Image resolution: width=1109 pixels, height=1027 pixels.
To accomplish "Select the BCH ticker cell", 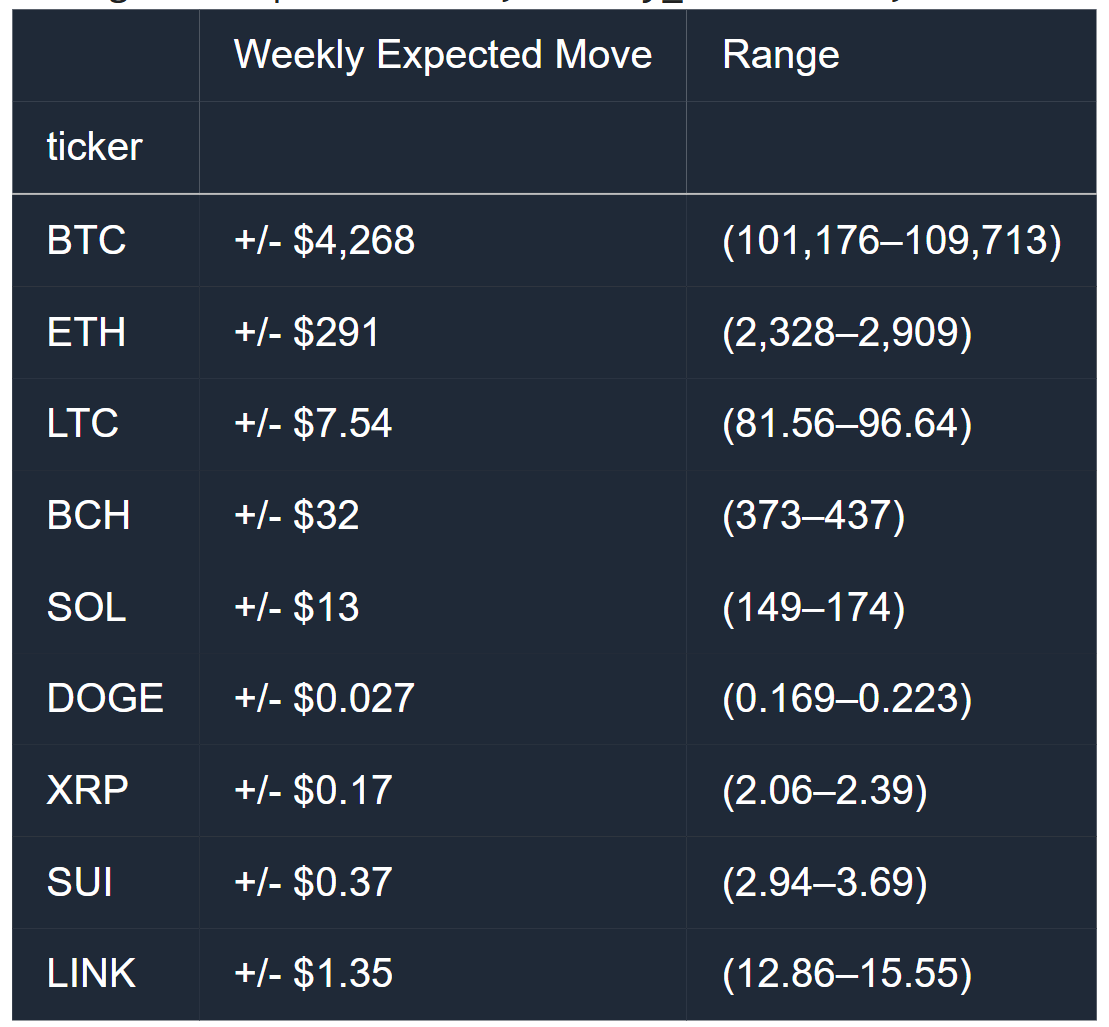I will point(88,516).
